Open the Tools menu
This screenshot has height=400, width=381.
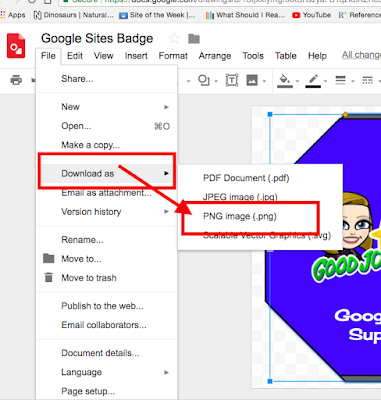point(253,56)
